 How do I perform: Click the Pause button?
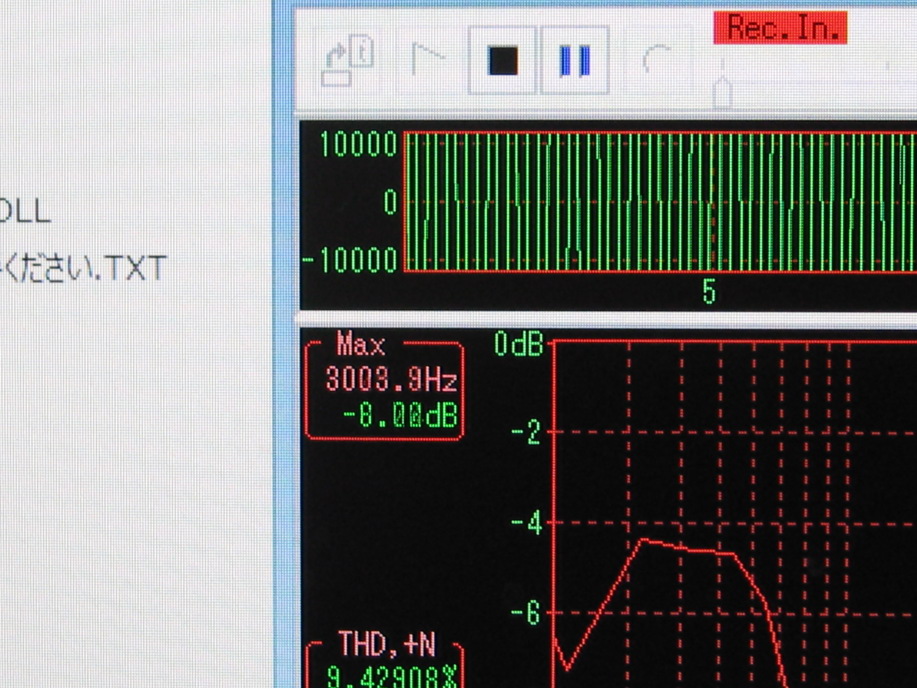[575, 60]
